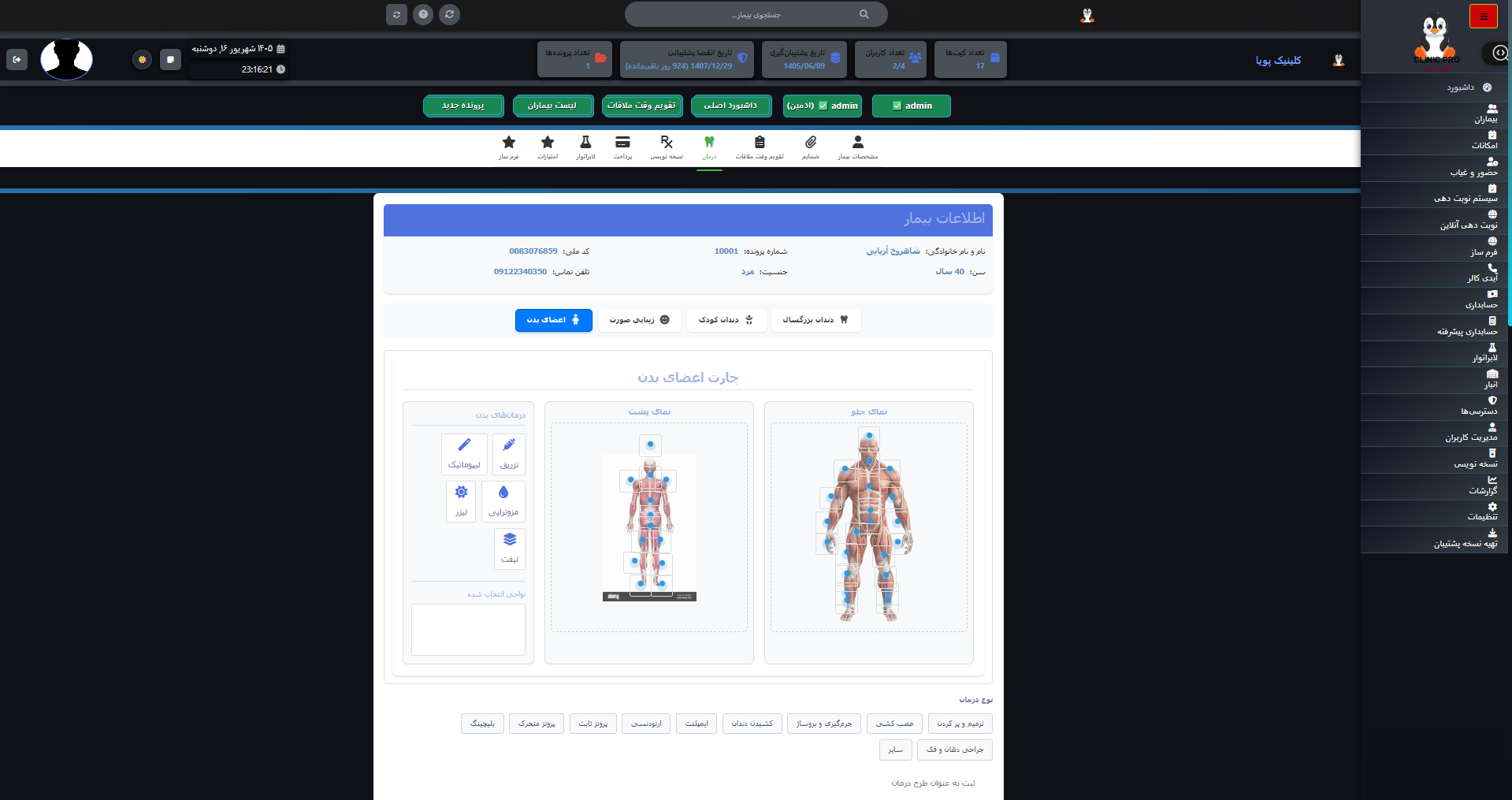
Task: Open Dashboard (داشبورد) in sidebar
Action: 1434,87
